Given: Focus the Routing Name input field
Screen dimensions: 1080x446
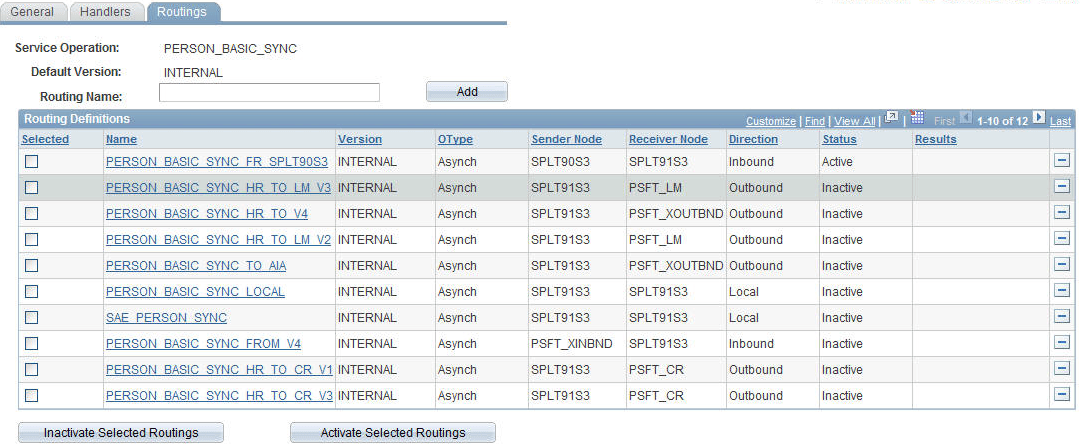Looking at the screenshot, I should coord(269,93).
